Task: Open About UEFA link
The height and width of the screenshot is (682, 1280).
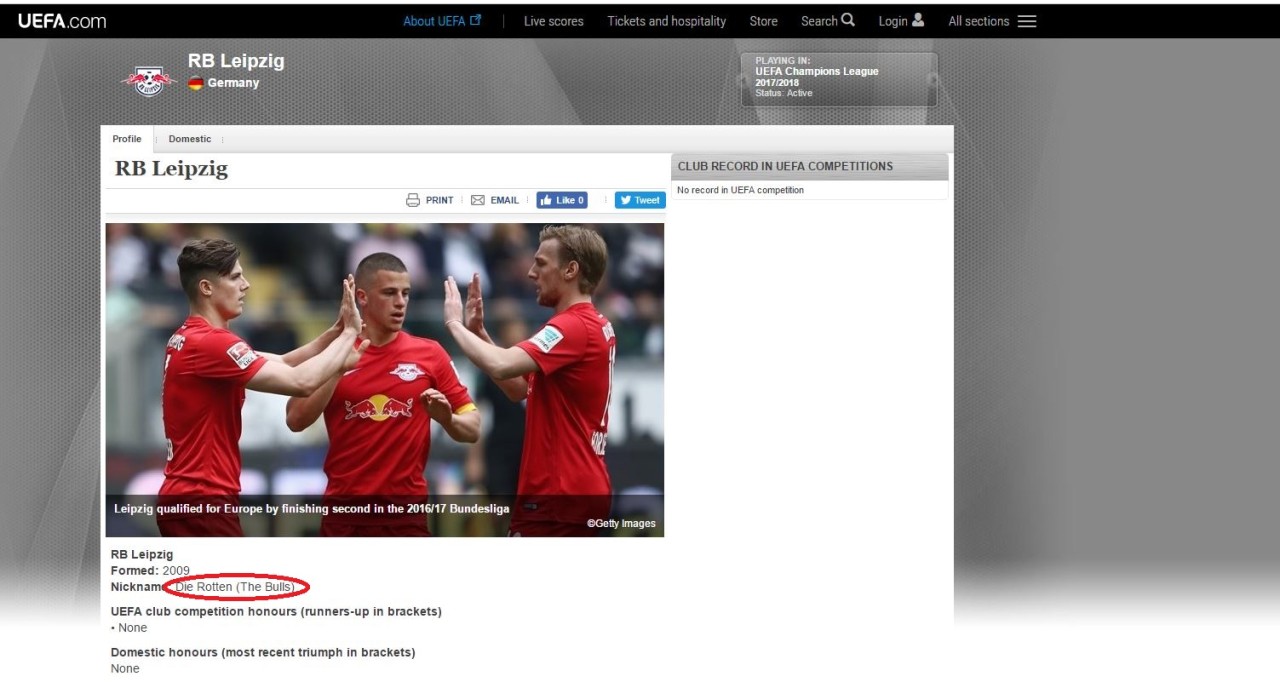Action: 434,21
